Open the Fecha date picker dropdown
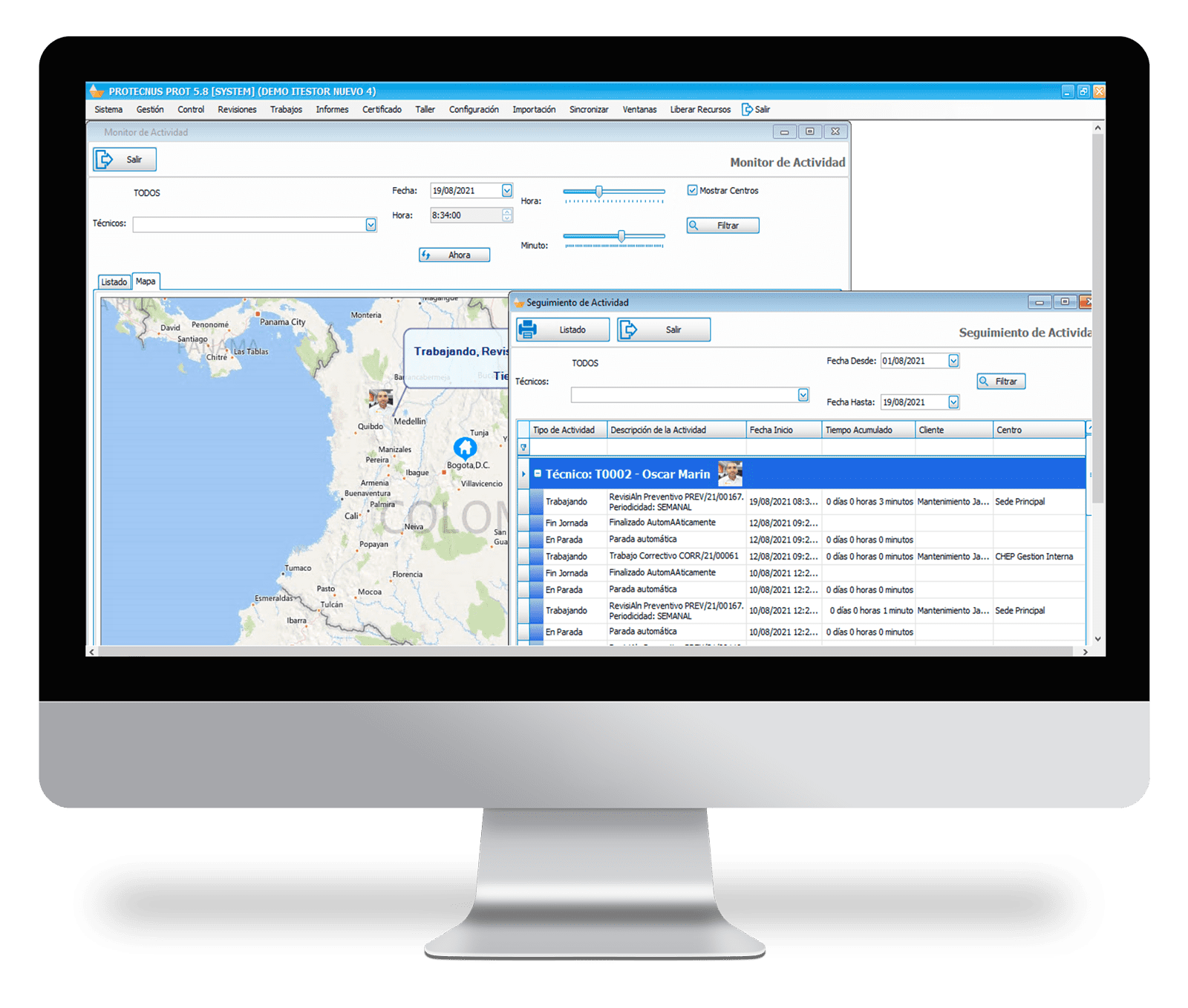The width and height of the screenshot is (1188, 1008). point(506,191)
